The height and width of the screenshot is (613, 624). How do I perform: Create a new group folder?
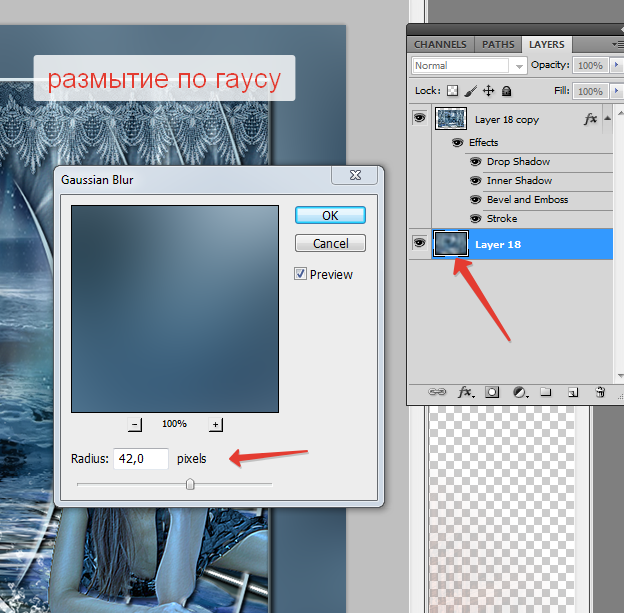coord(546,392)
